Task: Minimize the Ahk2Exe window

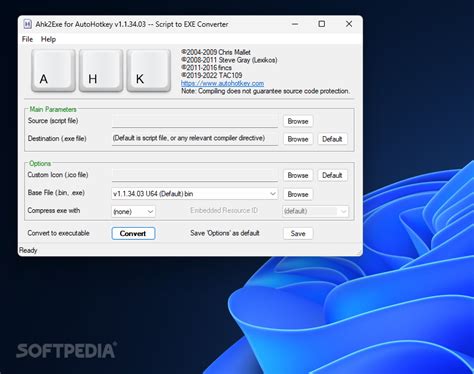Action: point(295,24)
